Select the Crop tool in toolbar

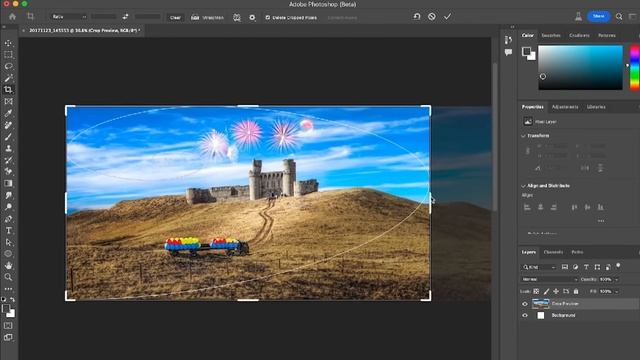point(8,90)
